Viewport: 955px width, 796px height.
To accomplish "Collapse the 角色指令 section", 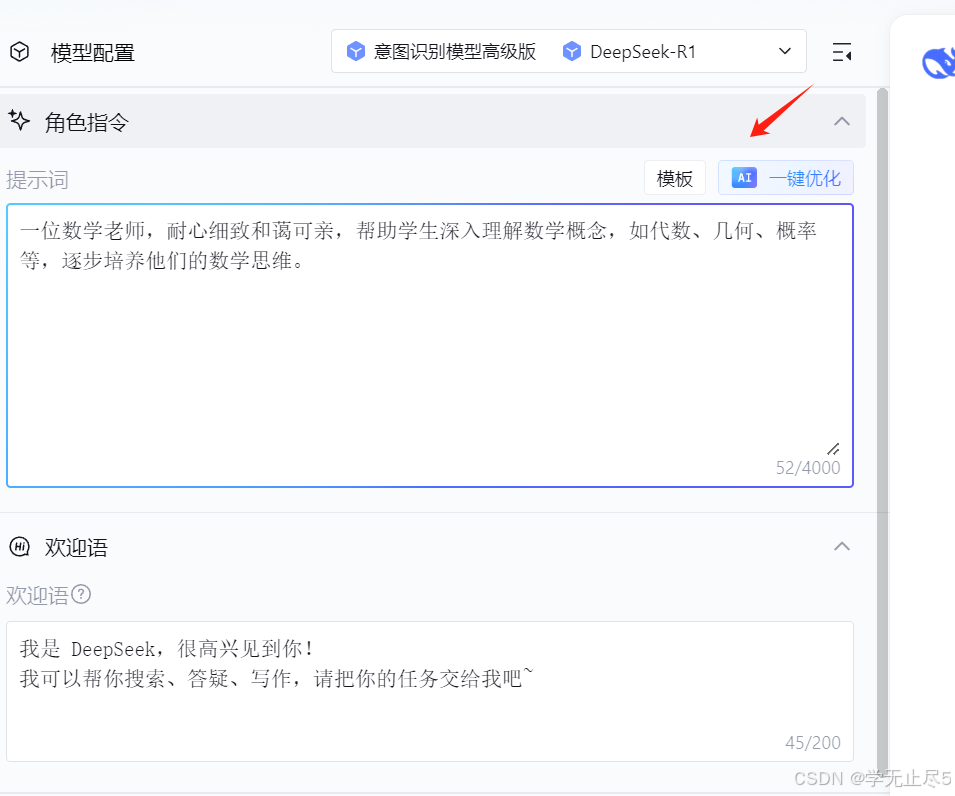I will (842, 121).
